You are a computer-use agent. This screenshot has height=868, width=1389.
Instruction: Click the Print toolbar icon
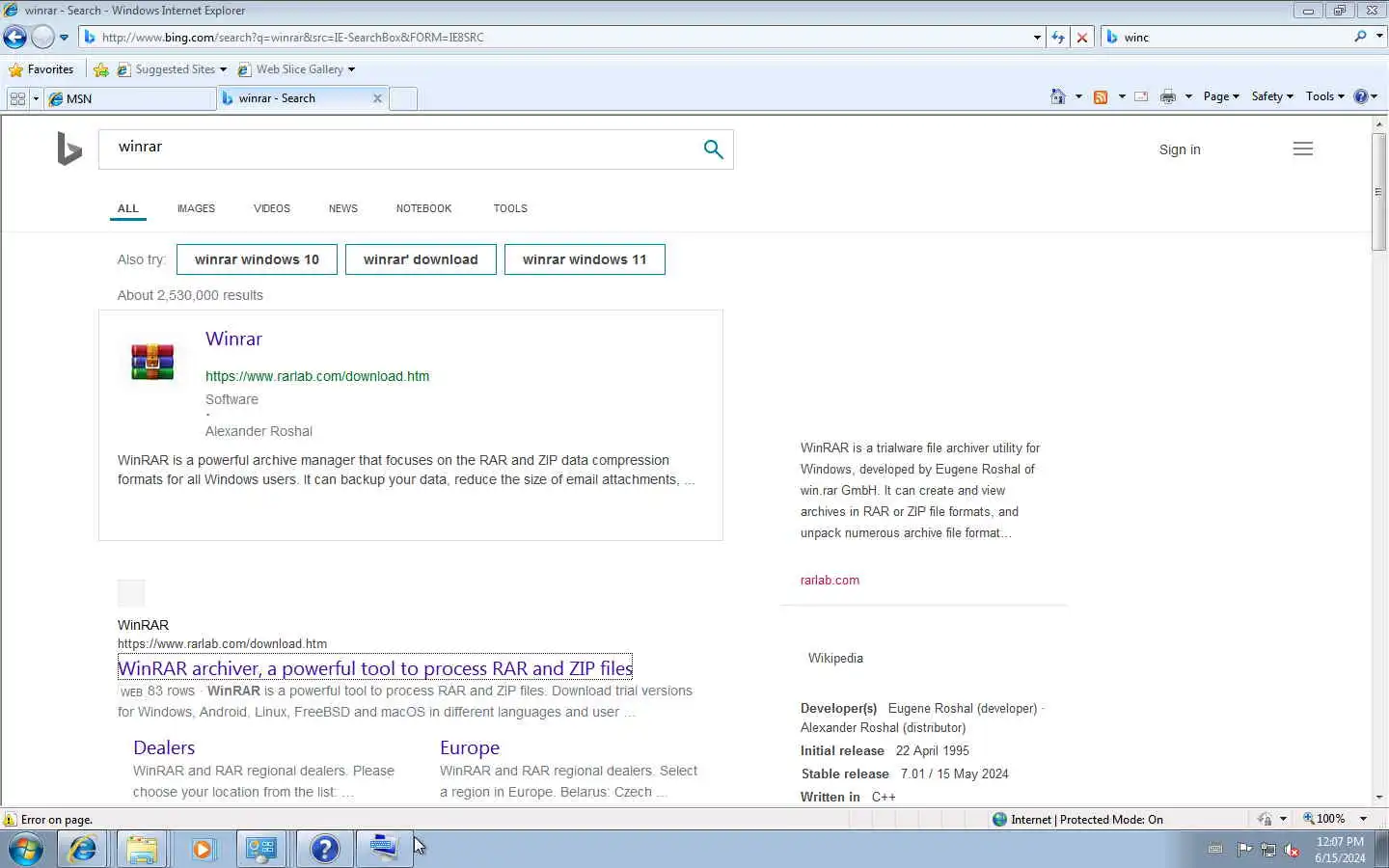1168,96
